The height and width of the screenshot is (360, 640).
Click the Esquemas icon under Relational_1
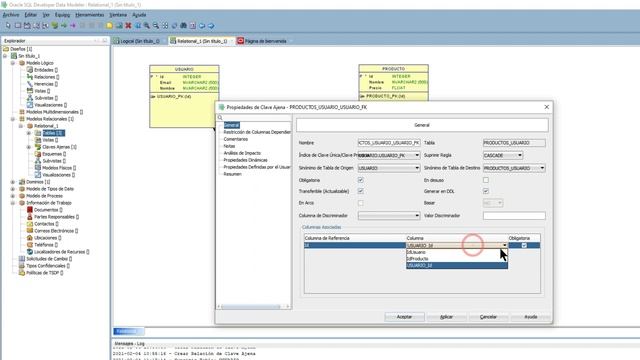(38, 154)
